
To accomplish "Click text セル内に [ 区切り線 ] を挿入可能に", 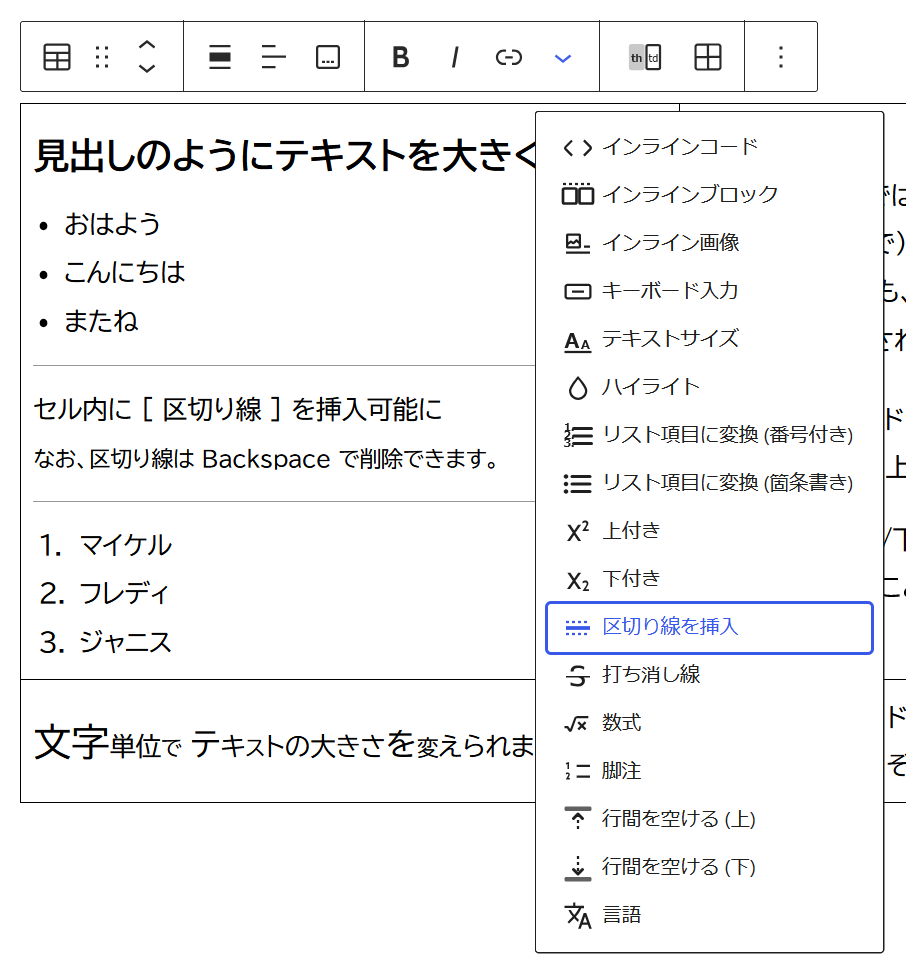I will point(237,409).
